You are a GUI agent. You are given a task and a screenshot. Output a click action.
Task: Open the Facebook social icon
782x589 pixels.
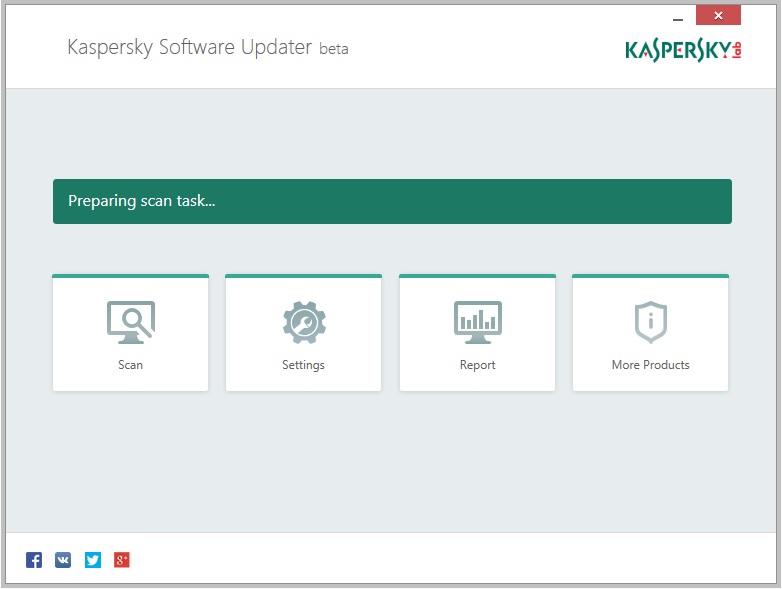click(x=34, y=560)
